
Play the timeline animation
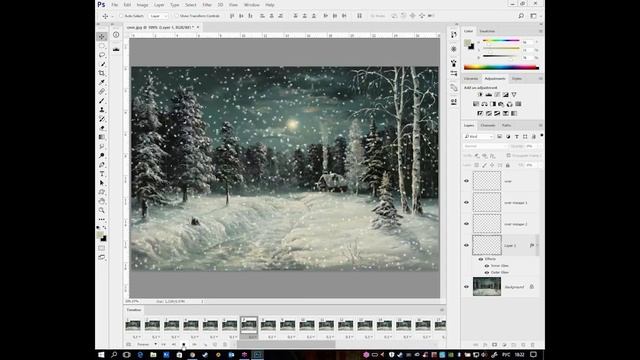coord(184,344)
